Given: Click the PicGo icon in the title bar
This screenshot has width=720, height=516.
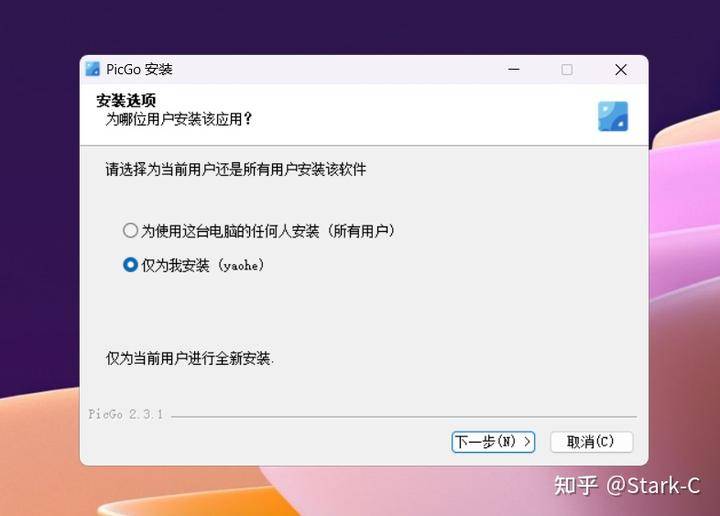Looking at the screenshot, I should click(x=93, y=69).
